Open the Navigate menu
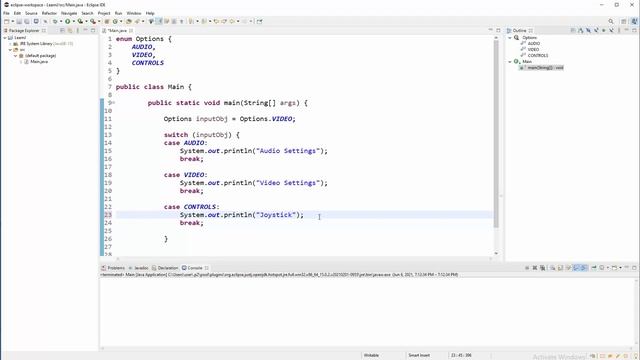Viewport: 640px width, 360px height. point(69,13)
